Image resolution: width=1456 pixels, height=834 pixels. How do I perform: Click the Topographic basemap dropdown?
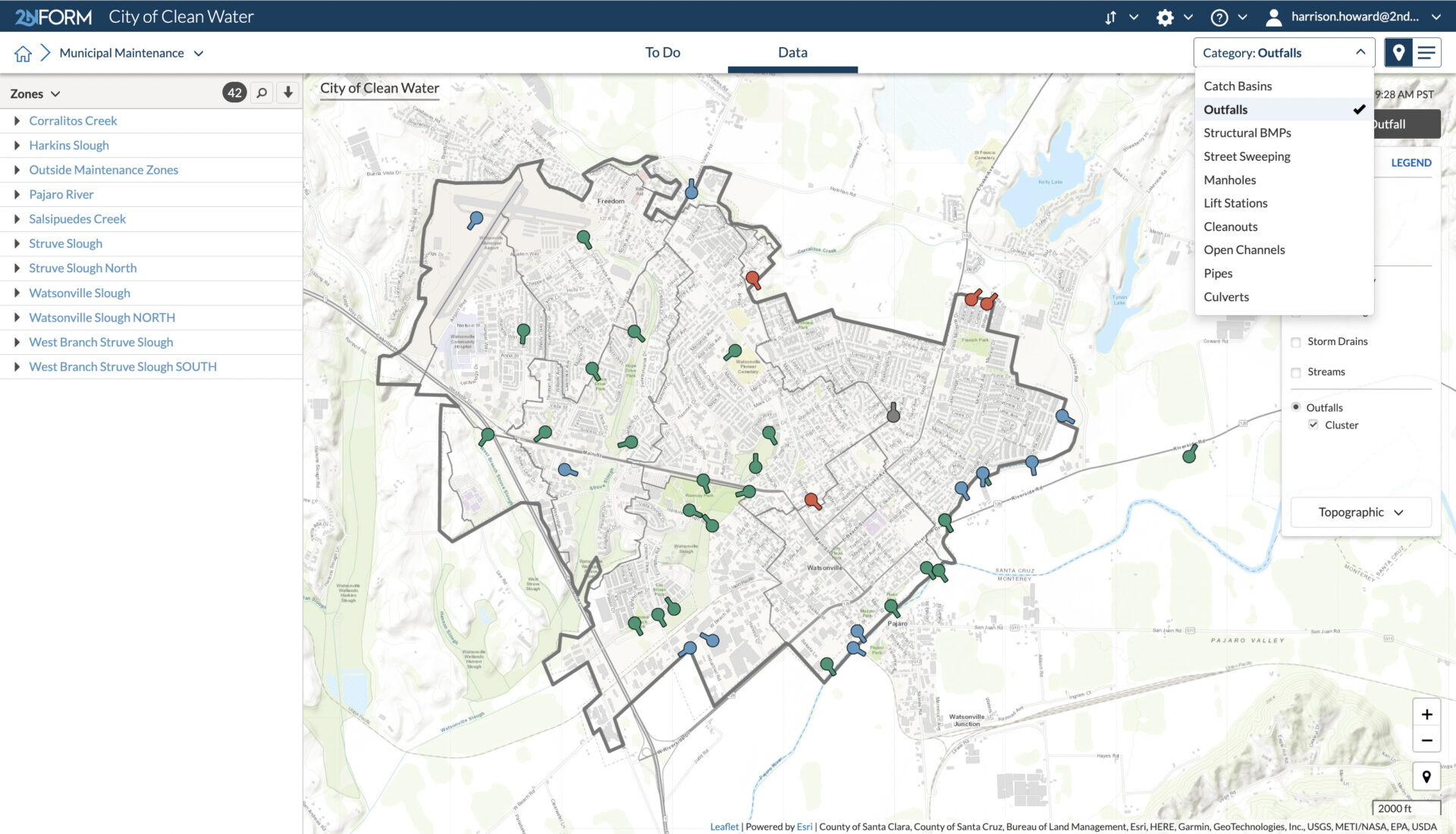[1362, 512]
